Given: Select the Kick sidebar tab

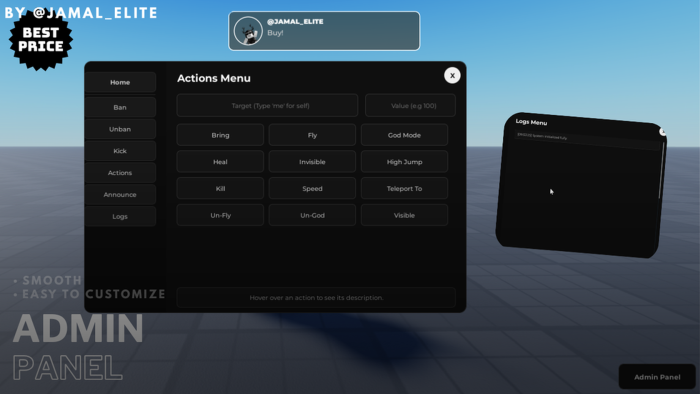Looking at the screenshot, I should tap(120, 151).
